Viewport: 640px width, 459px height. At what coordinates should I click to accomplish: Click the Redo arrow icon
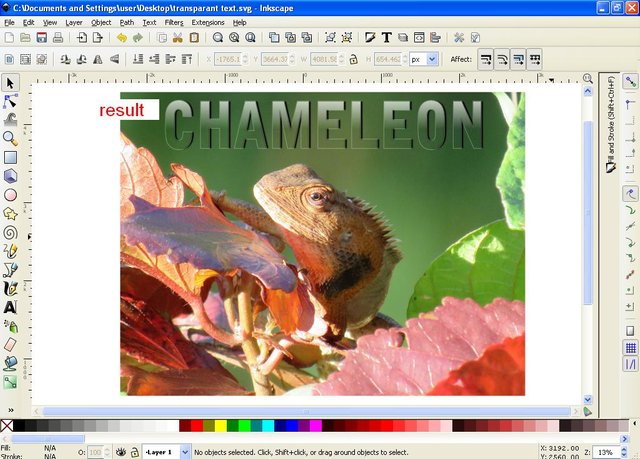pos(138,38)
